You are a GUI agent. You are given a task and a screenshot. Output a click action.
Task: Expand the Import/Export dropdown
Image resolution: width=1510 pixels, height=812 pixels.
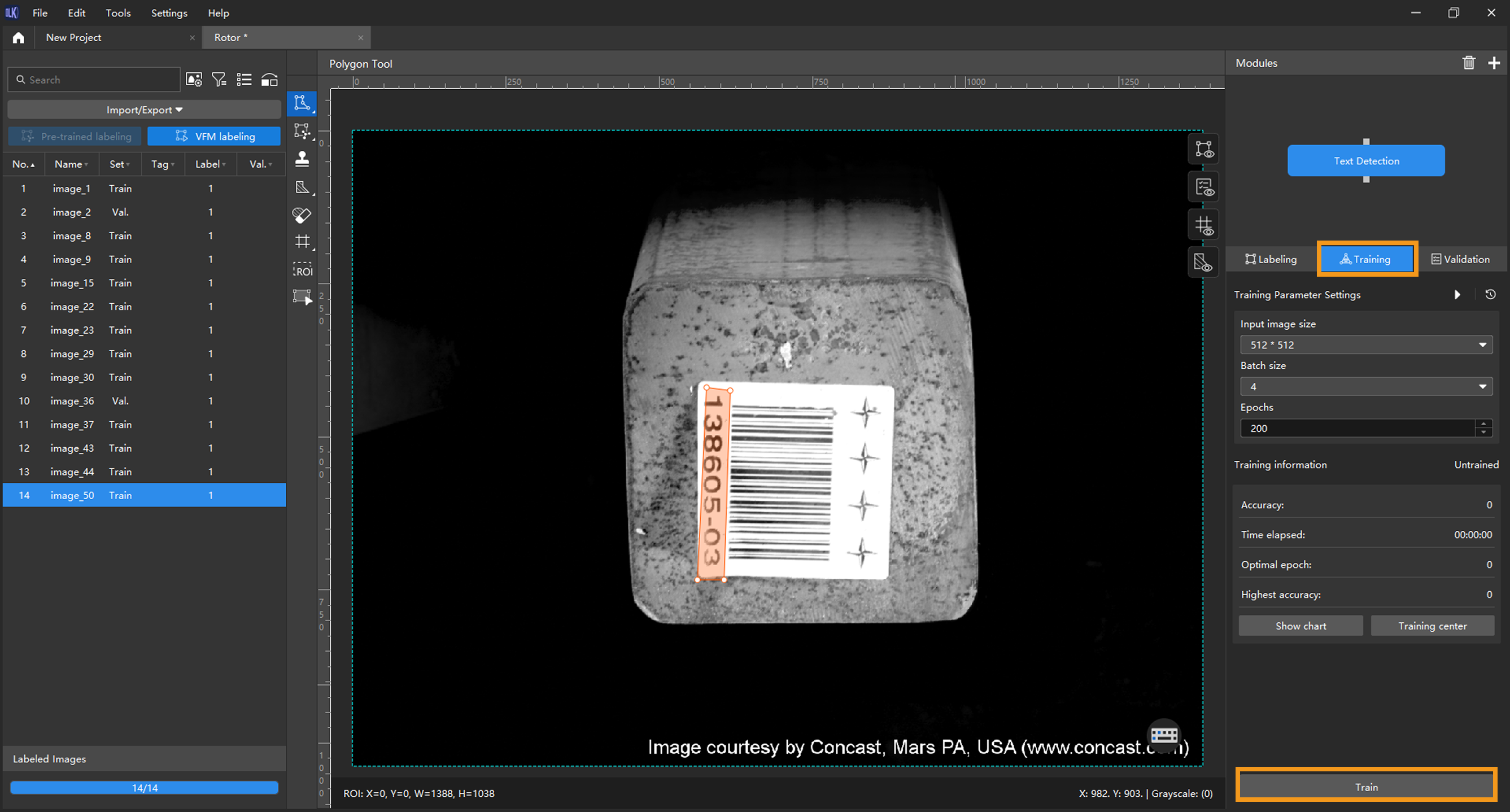tap(144, 110)
